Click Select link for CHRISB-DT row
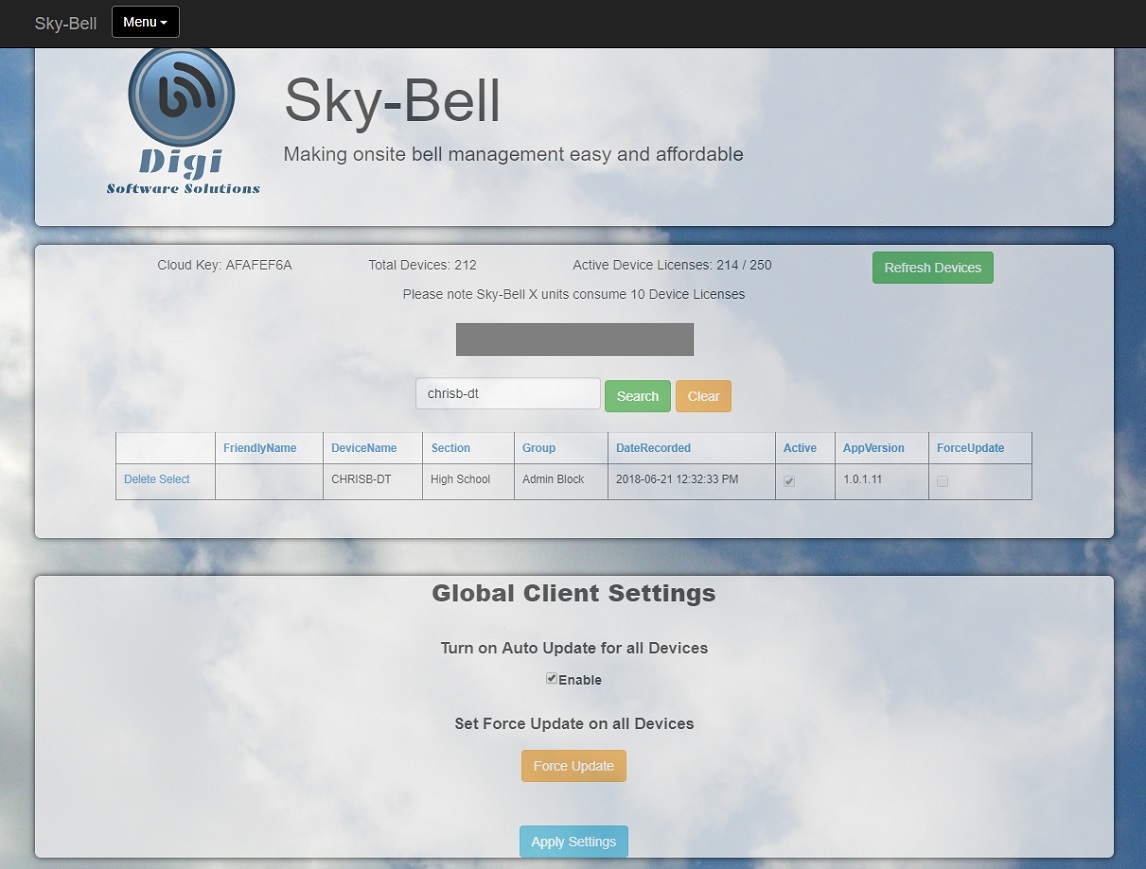 (174, 480)
